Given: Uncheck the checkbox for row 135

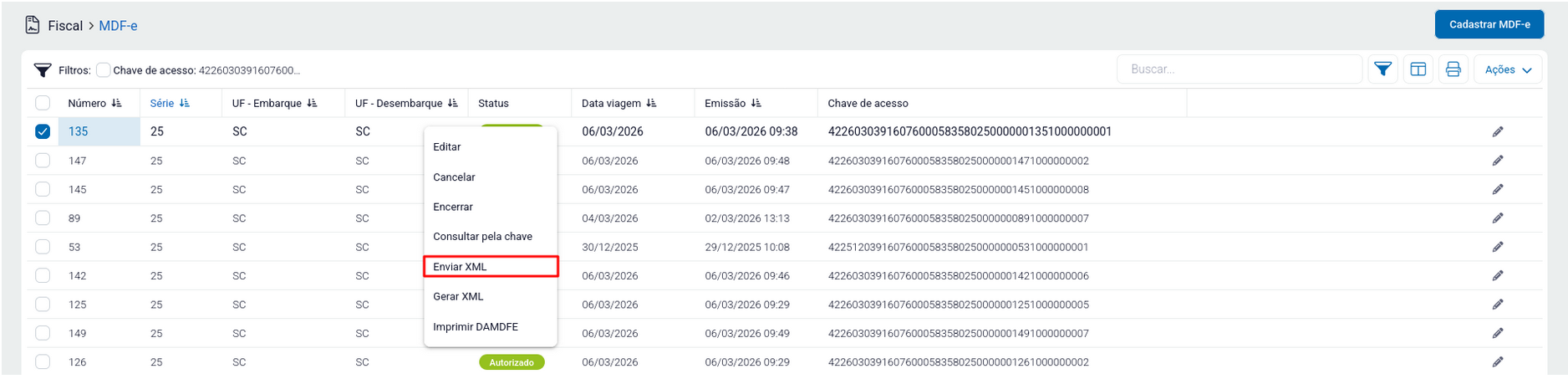Looking at the screenshot, I should (x=43, y=132).
